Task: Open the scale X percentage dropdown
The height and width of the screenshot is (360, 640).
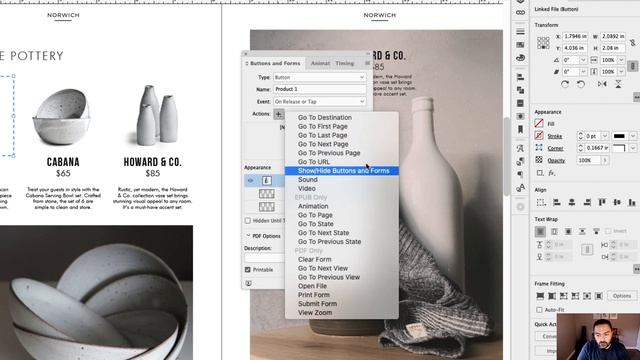Action: coord(621,60)
